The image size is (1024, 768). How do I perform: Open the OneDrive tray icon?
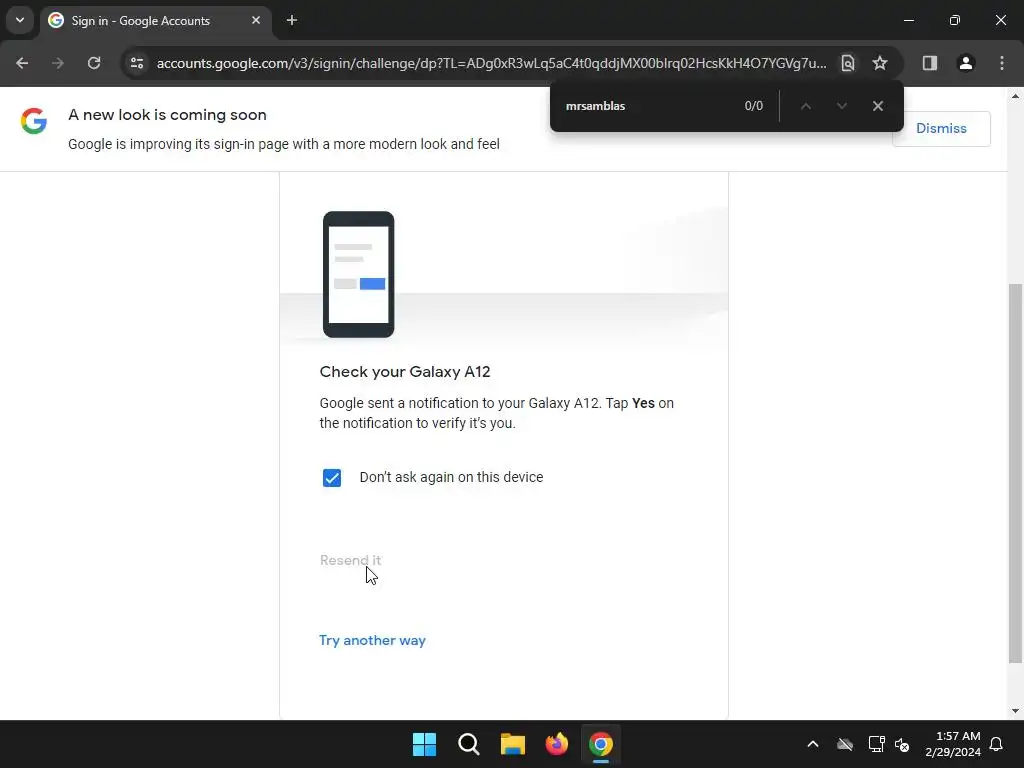(845, 744)
